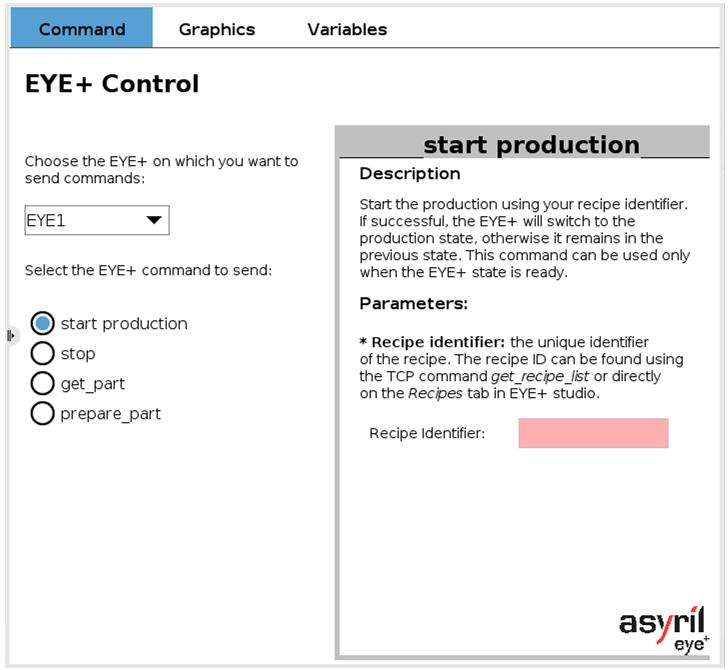Select the stop command radio button
Screen dimensions: 728x670
pos(43,353)
